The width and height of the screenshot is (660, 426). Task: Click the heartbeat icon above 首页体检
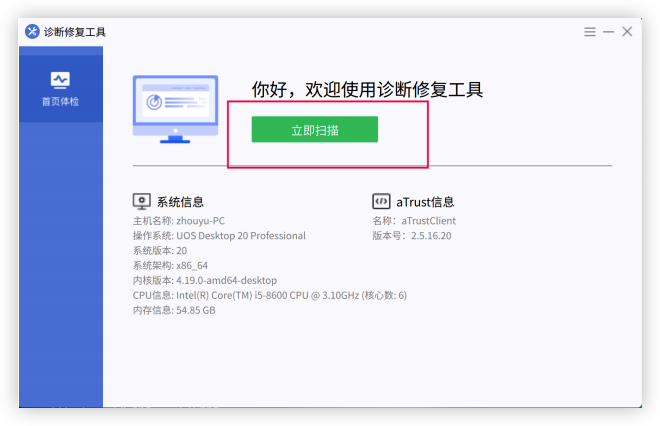tap(60, 79)
